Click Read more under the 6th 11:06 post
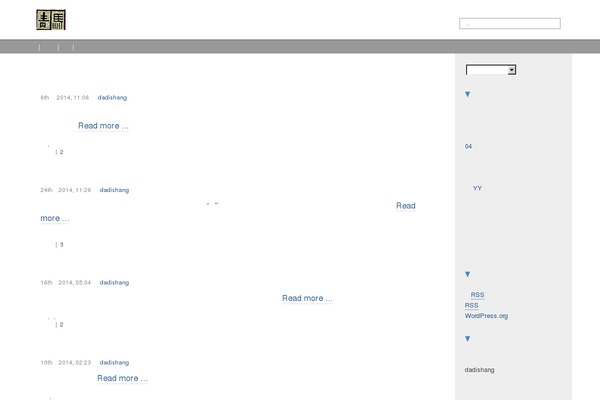The height and width of the screenshot is (400, 600). coord(103,126)
